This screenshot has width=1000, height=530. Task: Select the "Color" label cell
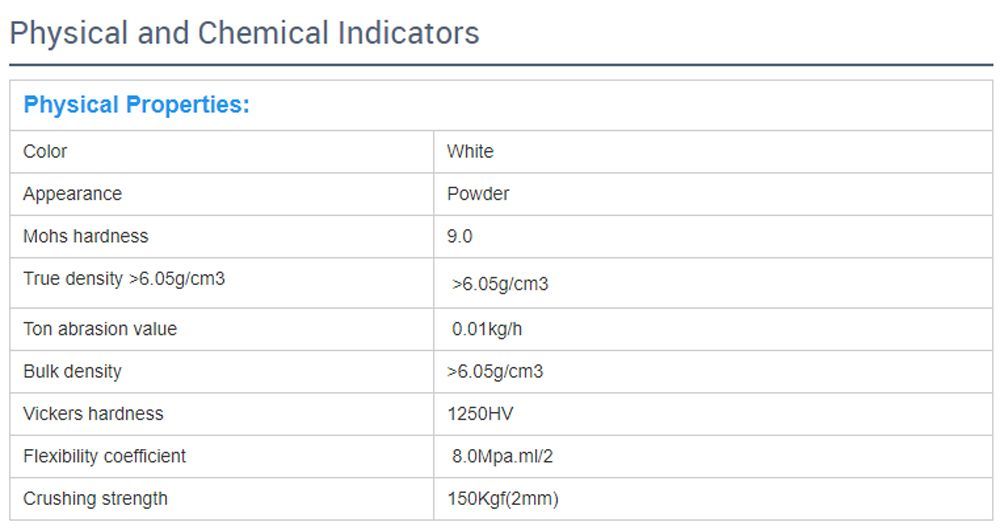point(45,152)
